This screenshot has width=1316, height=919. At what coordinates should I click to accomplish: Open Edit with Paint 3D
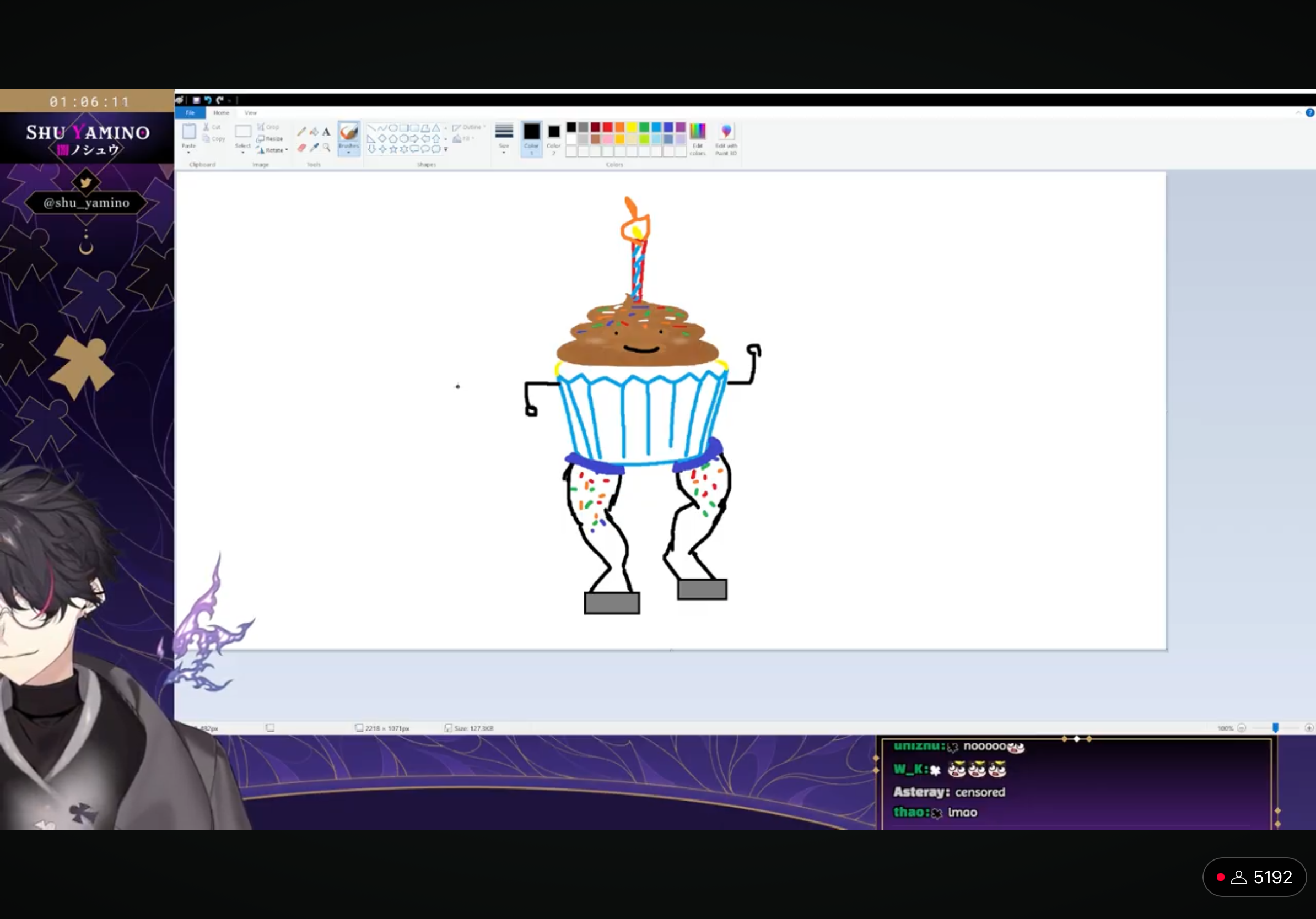pos(726,138)
